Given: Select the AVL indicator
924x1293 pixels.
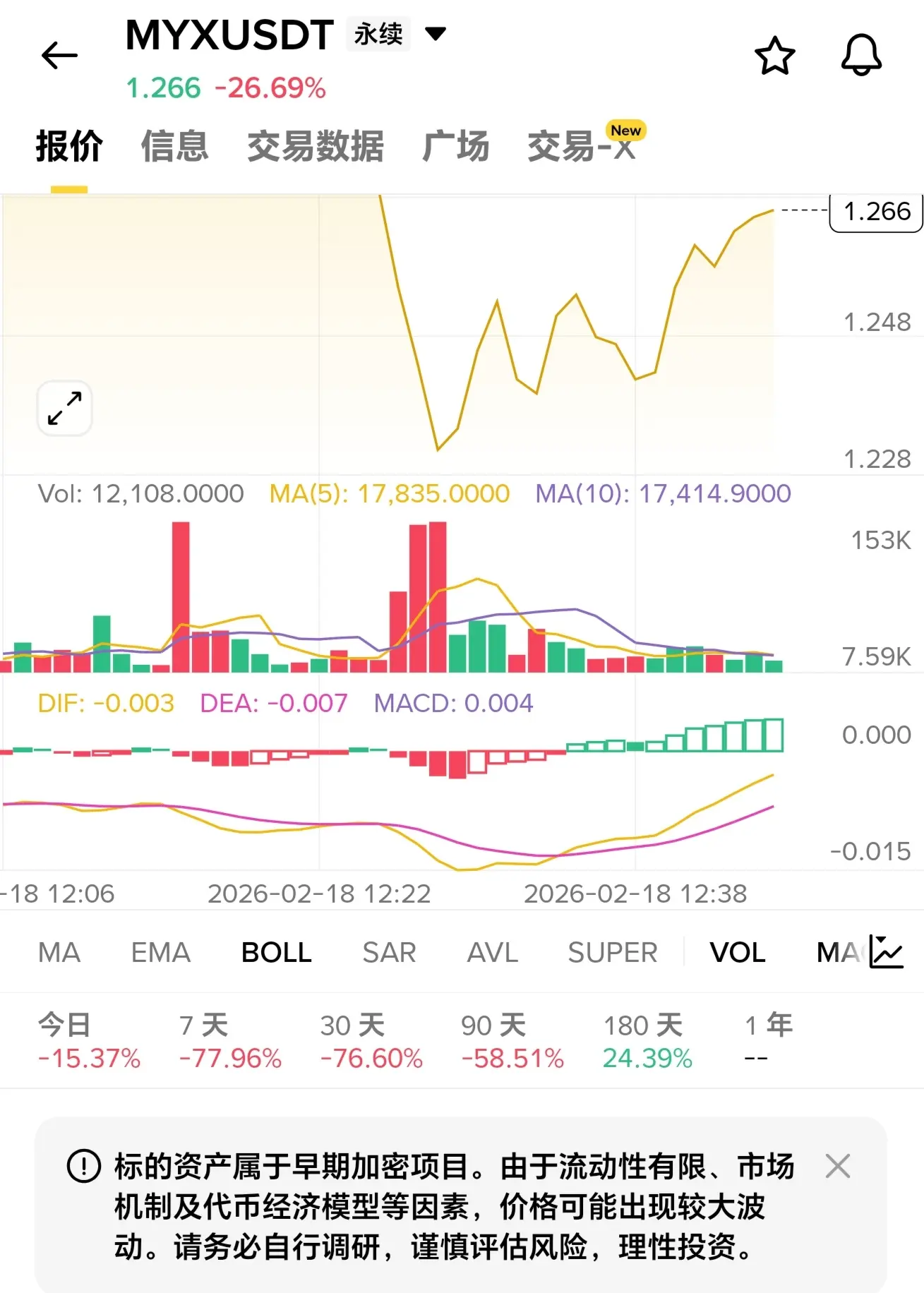Looking at the screenshot, I should point(493,952).
